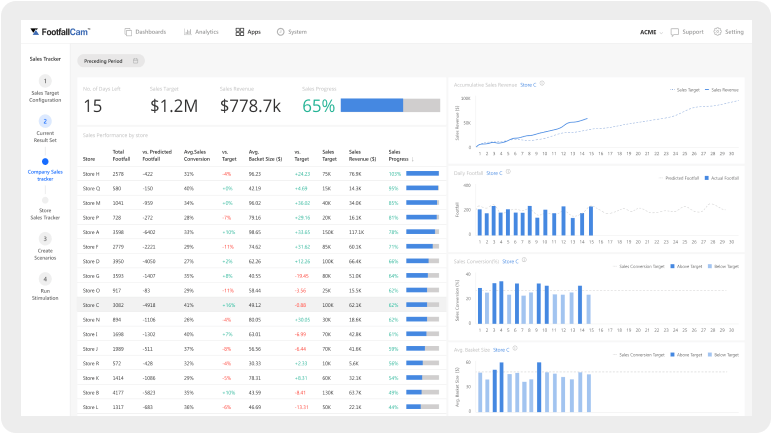
Task: Select step 4 Run Stimulation
Action: pos(45,287)
